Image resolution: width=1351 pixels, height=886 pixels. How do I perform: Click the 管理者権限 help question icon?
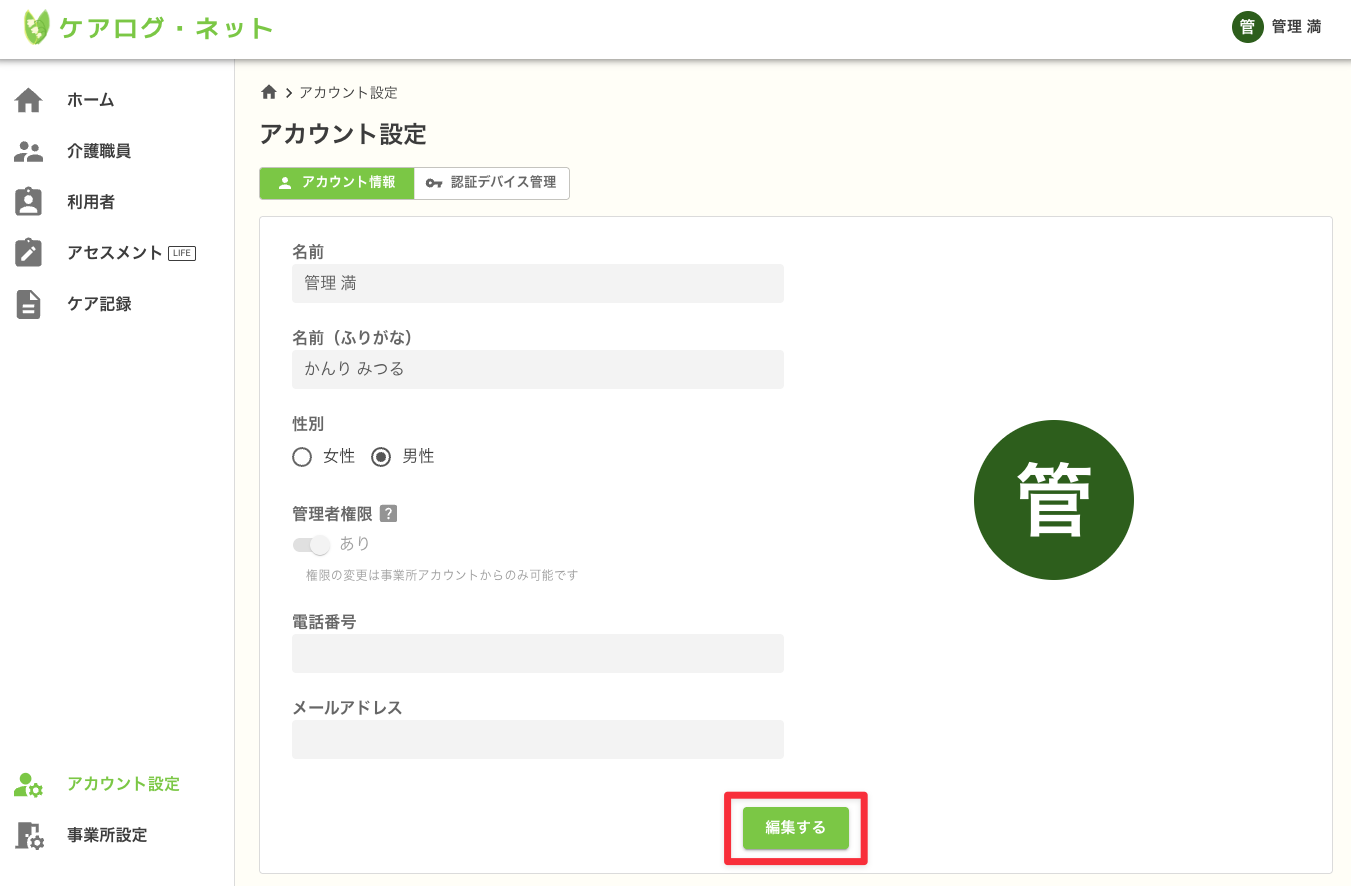[x=389, y=514]
